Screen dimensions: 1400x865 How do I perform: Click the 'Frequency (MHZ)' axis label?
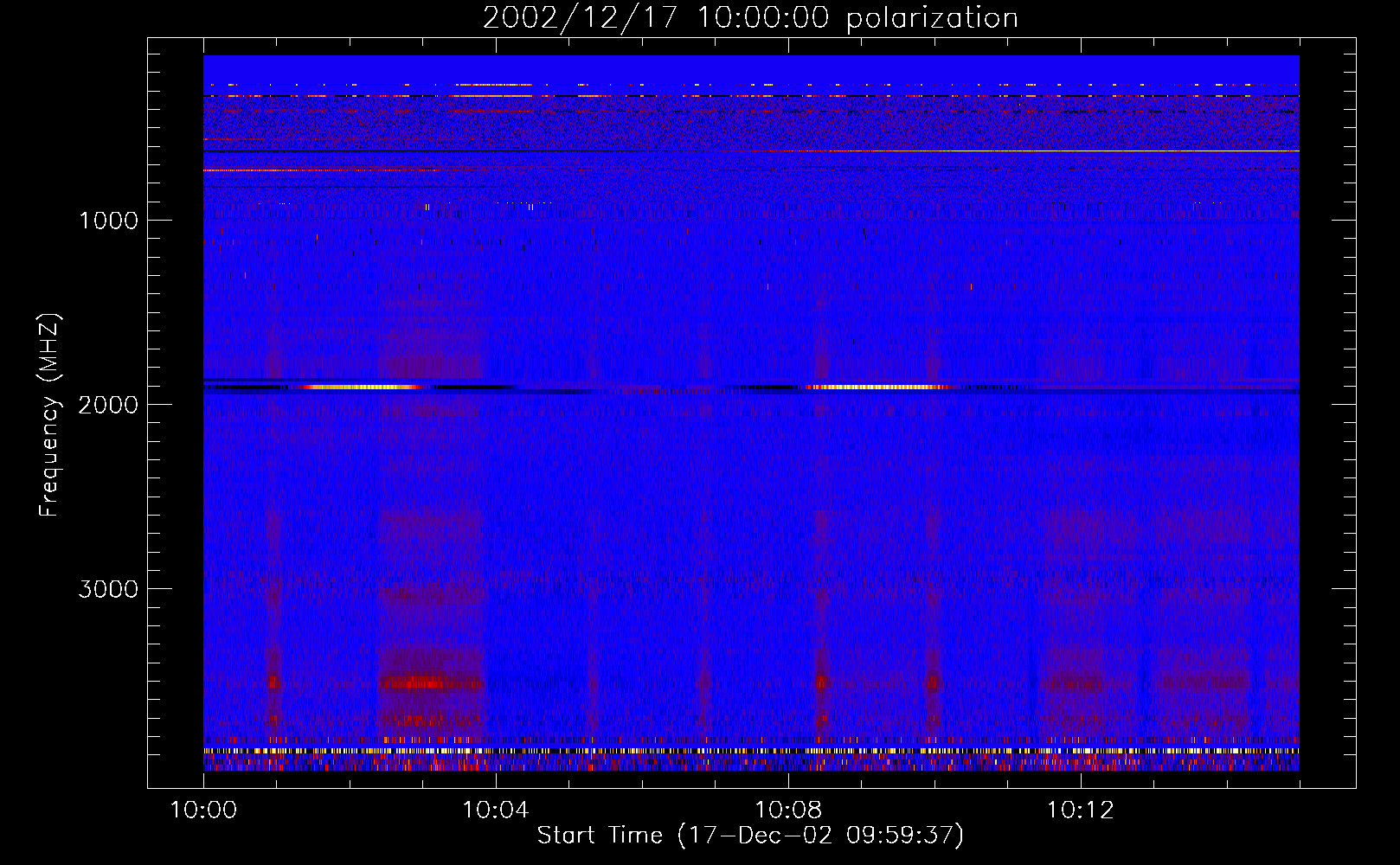[48, 415]
